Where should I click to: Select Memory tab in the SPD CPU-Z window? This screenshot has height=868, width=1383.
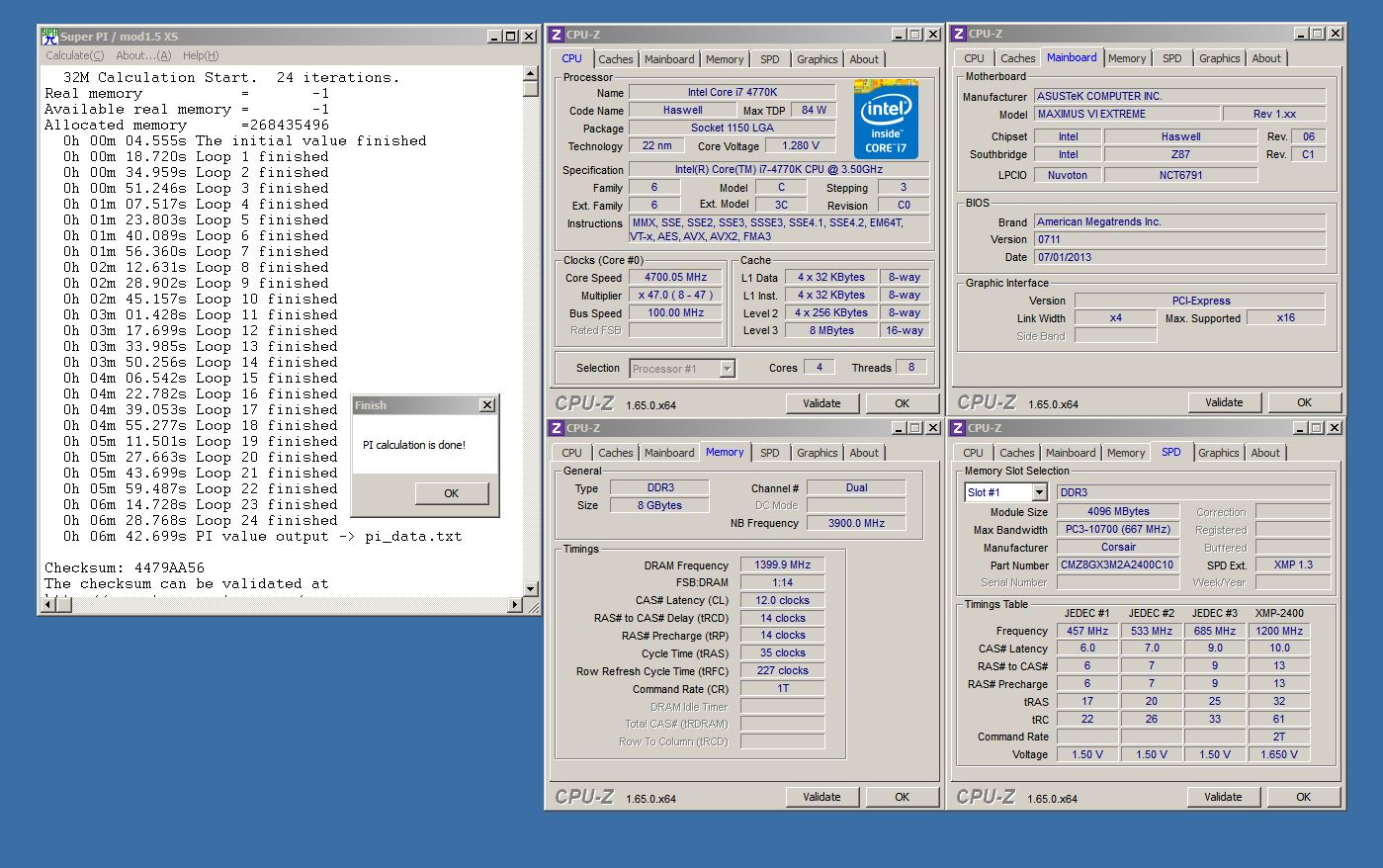(1126, 453)
